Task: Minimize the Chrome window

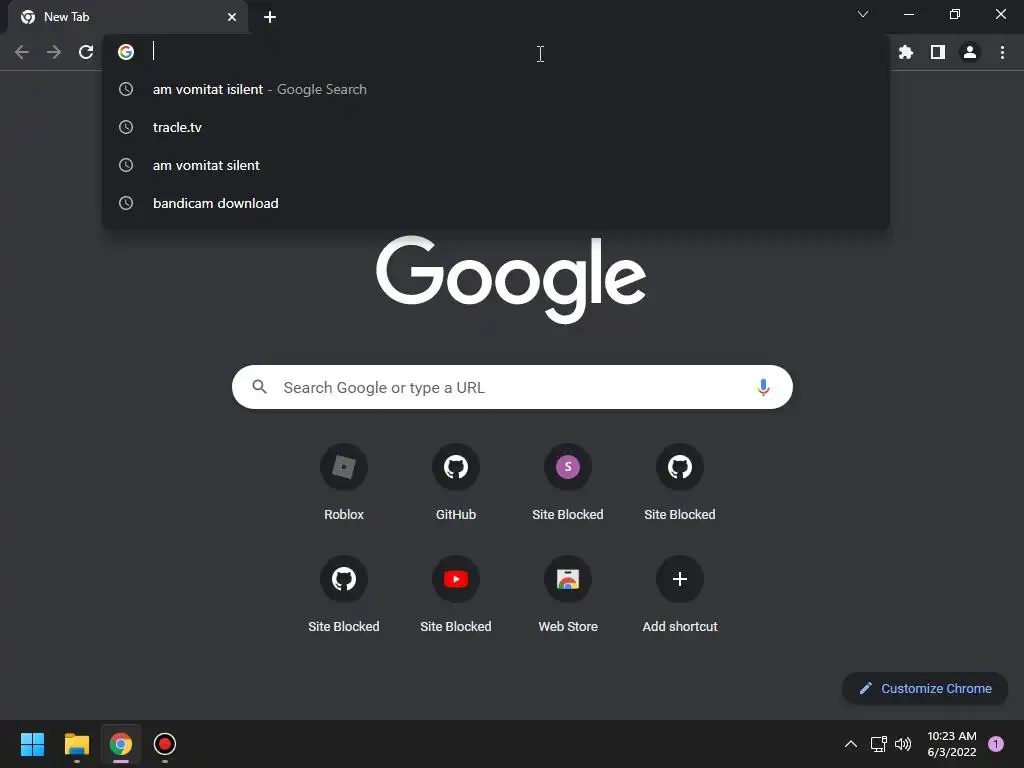Action: click(x=909, y=14)
